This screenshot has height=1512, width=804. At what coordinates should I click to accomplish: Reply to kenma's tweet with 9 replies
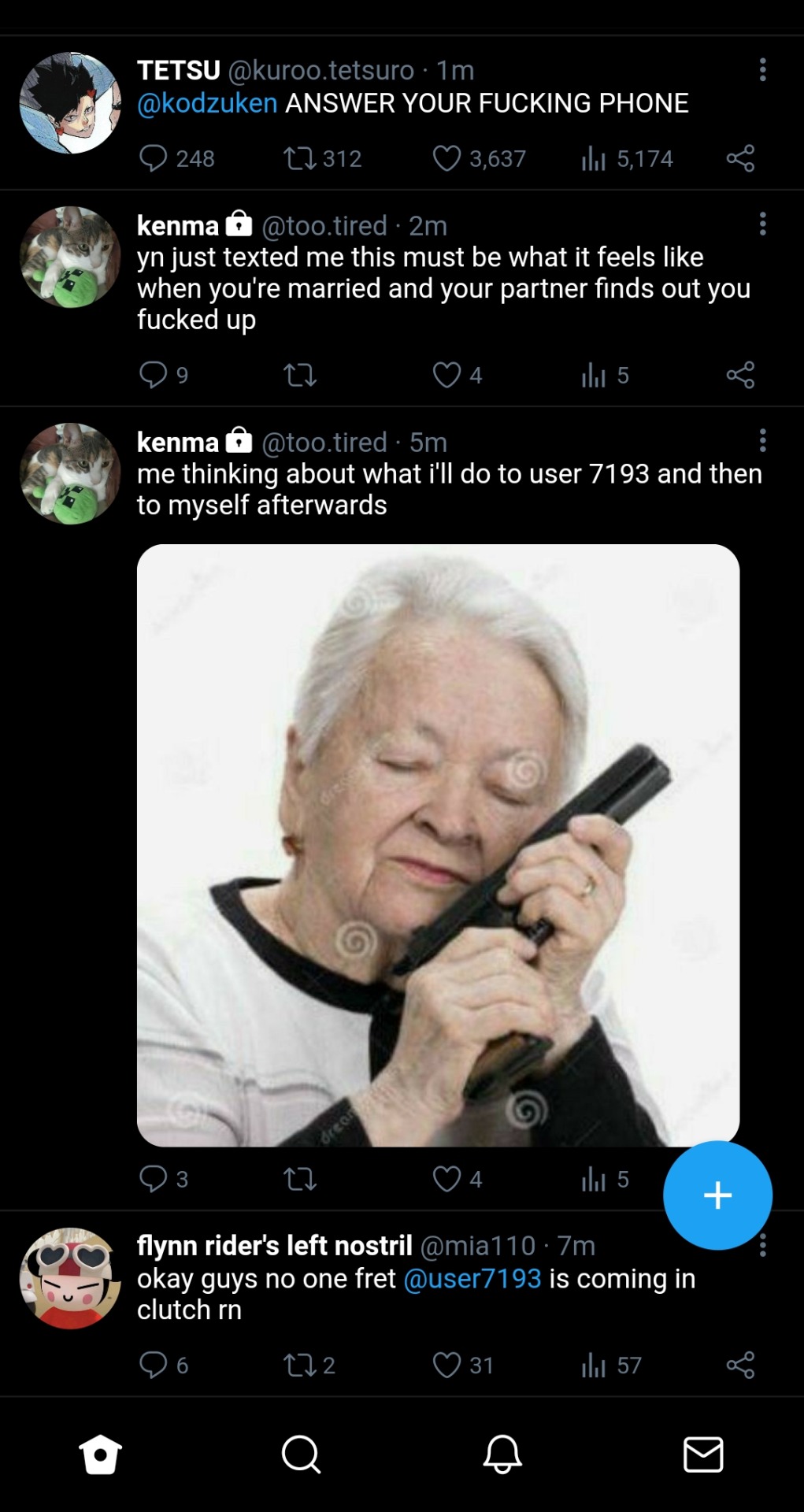pyautogui.click(x=153, y=375)
